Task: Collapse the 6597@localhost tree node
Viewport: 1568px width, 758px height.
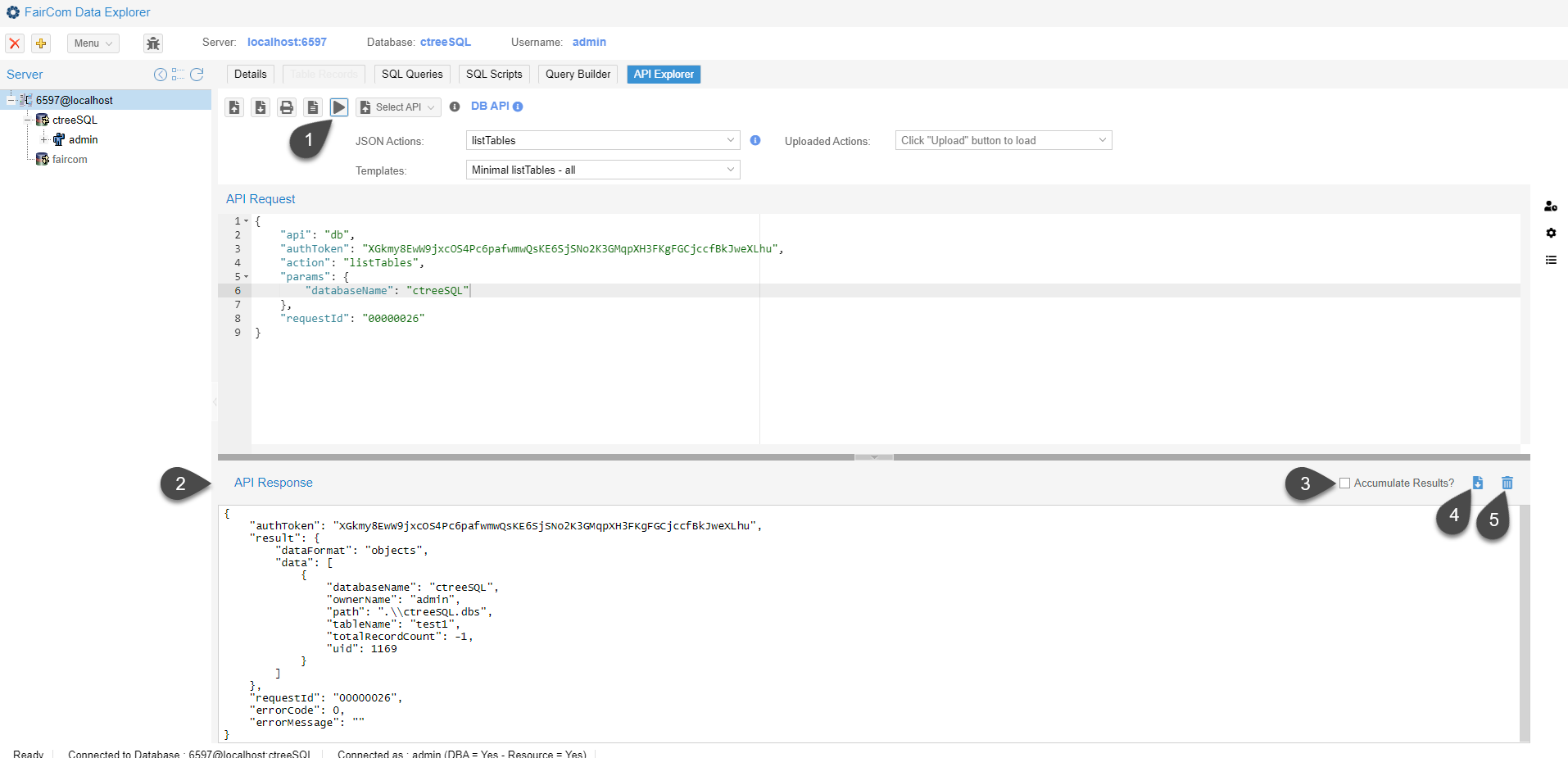Action: pos(11,100)
